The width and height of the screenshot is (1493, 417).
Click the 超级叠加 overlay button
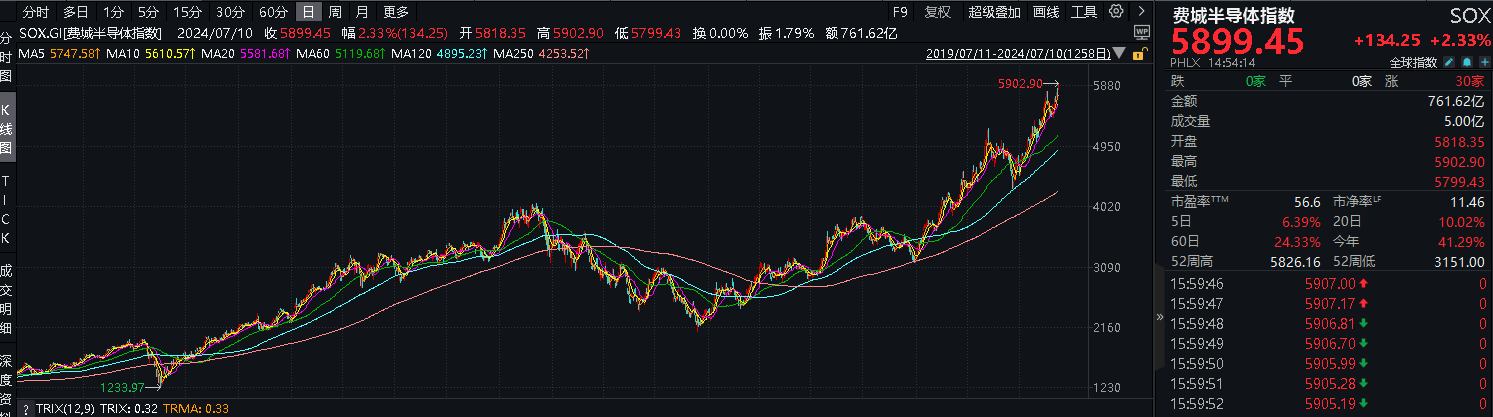point(995,12)
